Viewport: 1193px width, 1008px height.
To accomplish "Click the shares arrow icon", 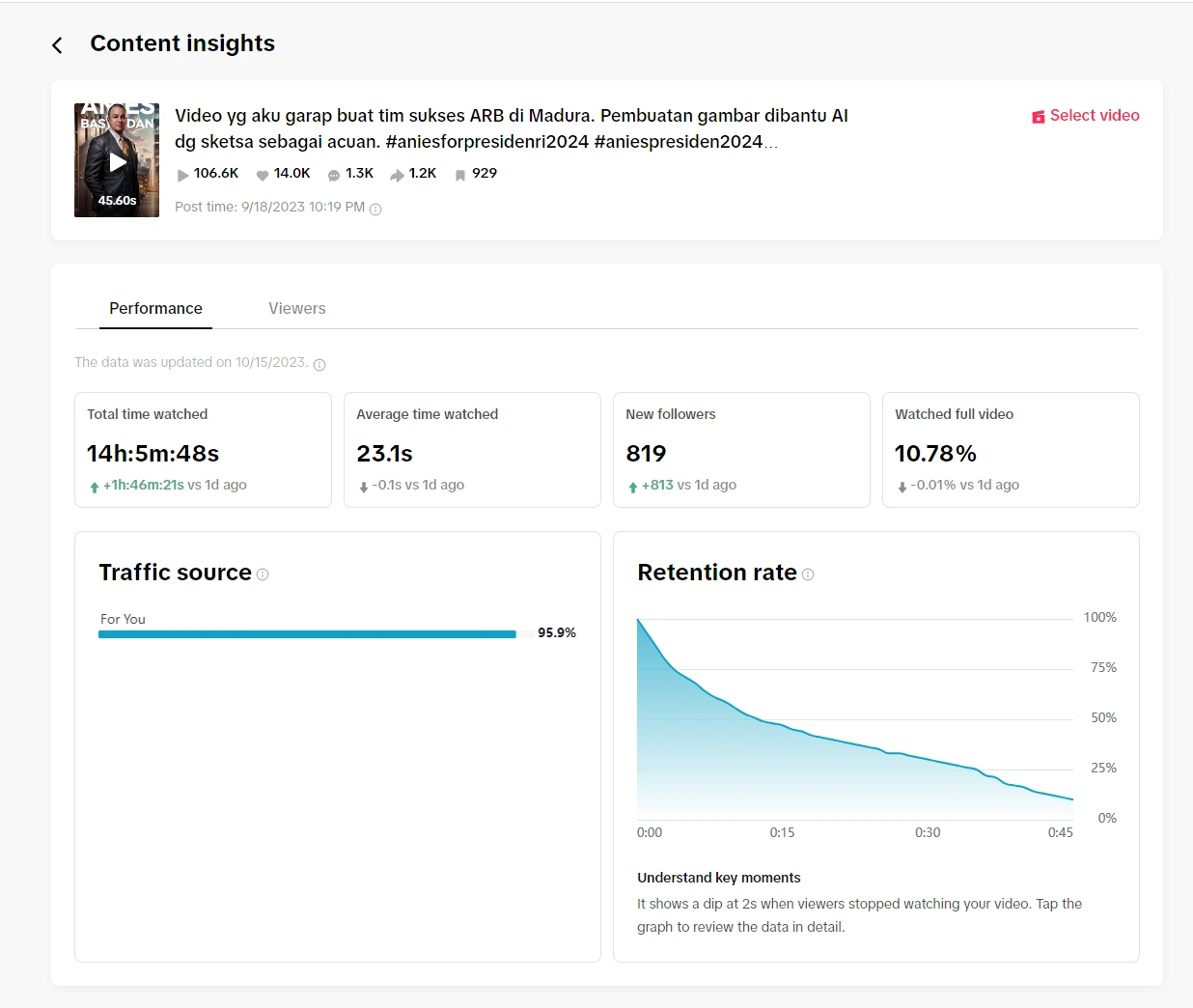I will 397,175.
